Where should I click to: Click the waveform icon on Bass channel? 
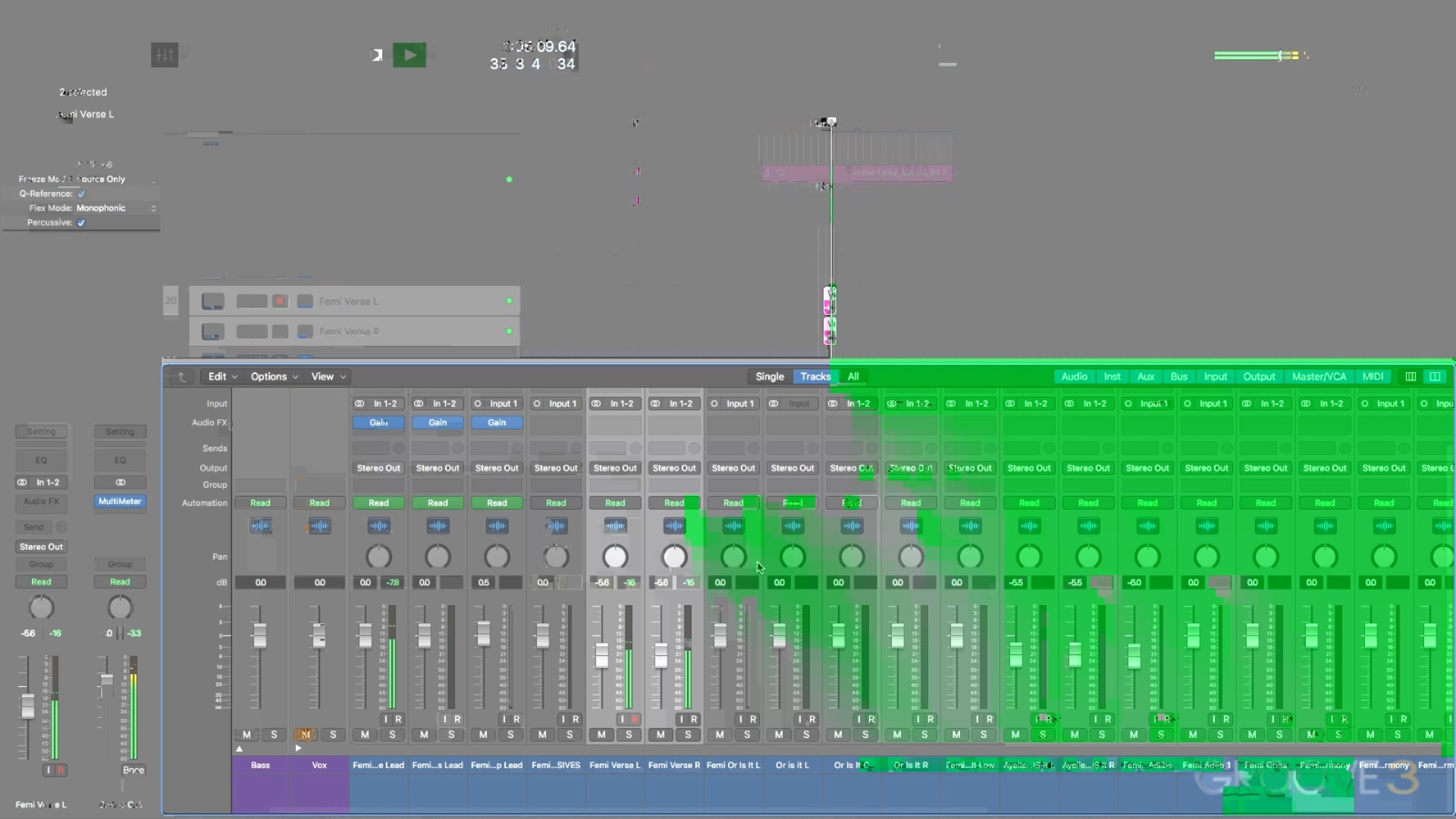(260, 526)
